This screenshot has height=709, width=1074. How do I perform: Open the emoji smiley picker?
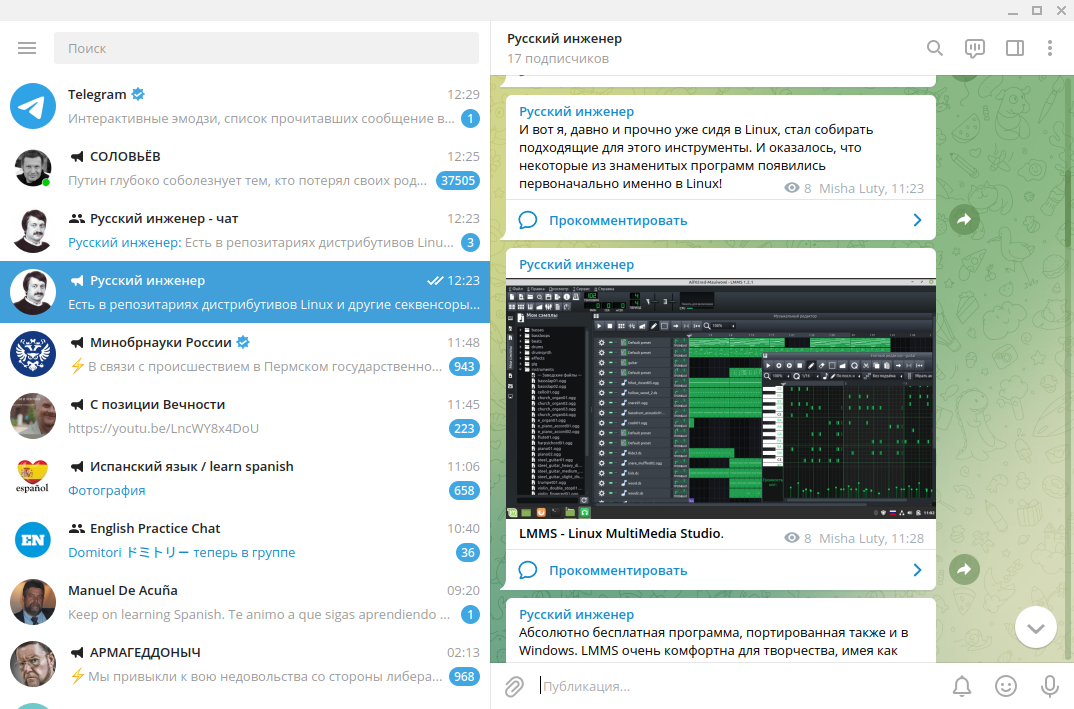[1006, 686]
